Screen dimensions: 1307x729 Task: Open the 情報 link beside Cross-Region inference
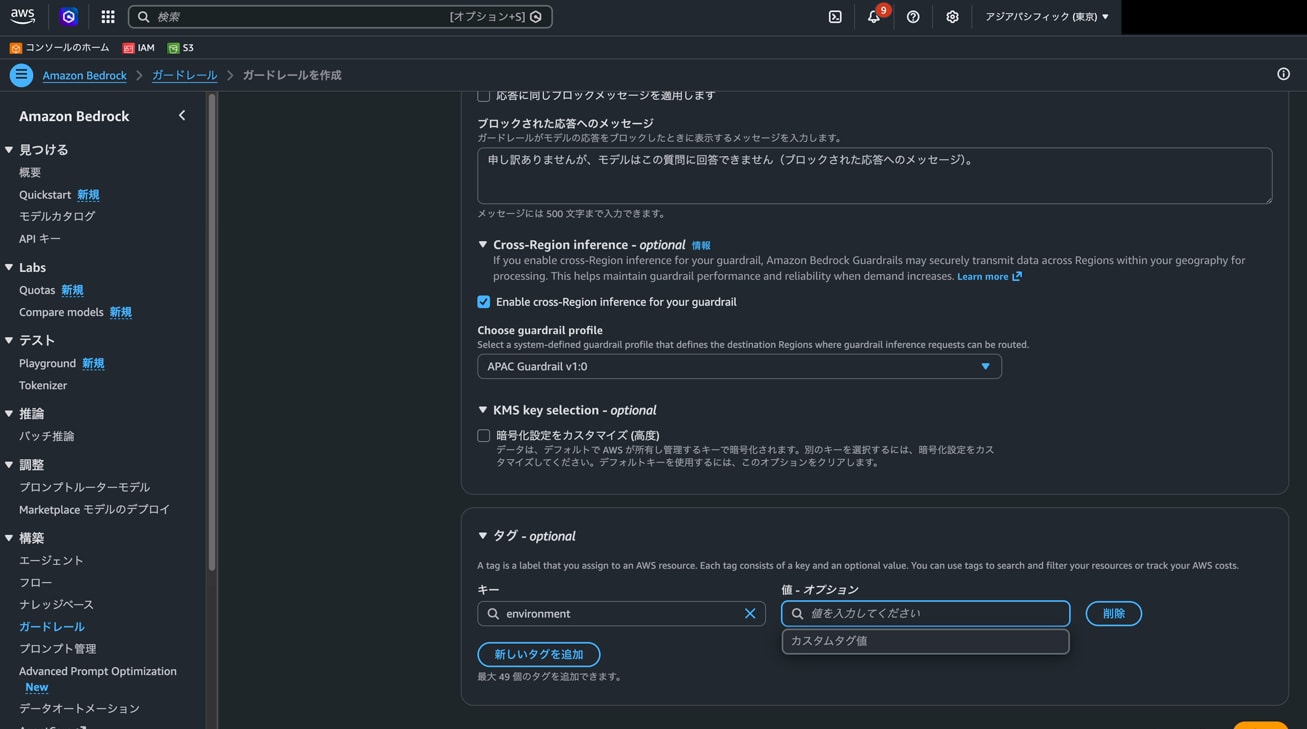pyautogui.click(x=701, y=245)
